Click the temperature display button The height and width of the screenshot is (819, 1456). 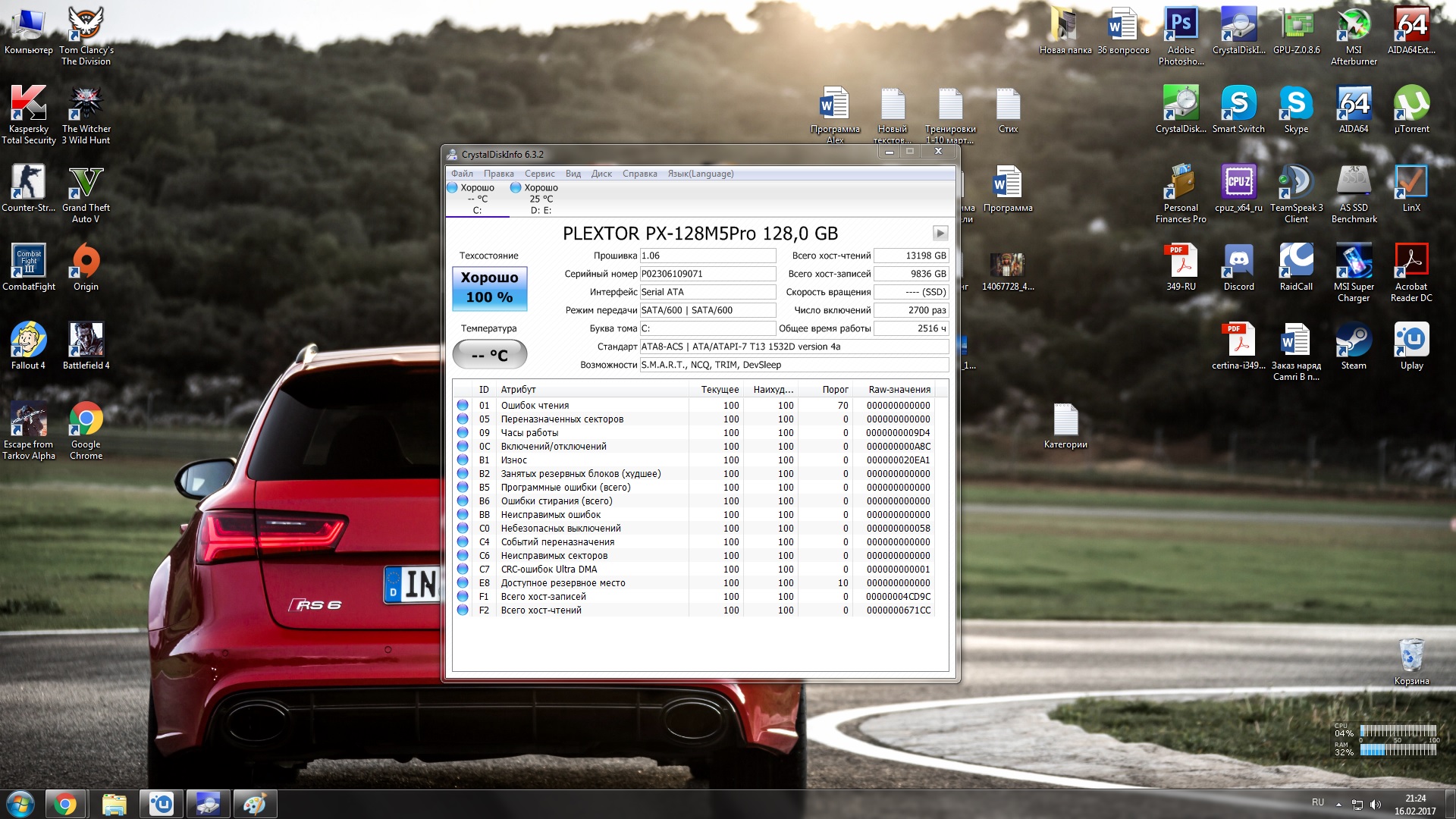[489, 354]
